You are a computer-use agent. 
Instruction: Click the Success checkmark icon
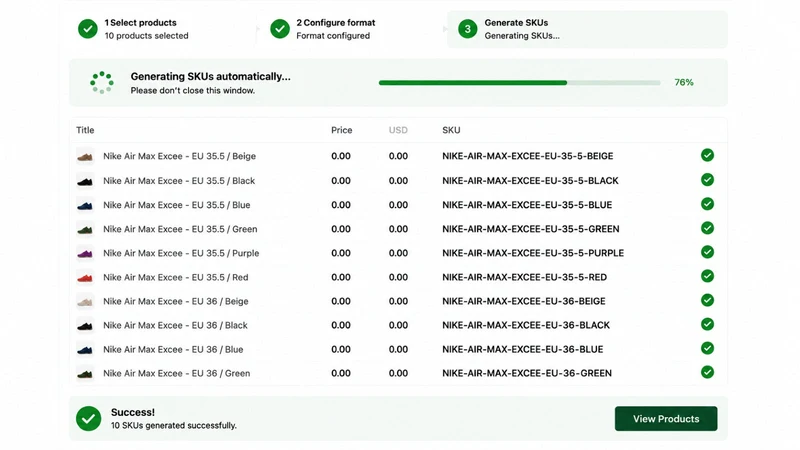(88, 418)
